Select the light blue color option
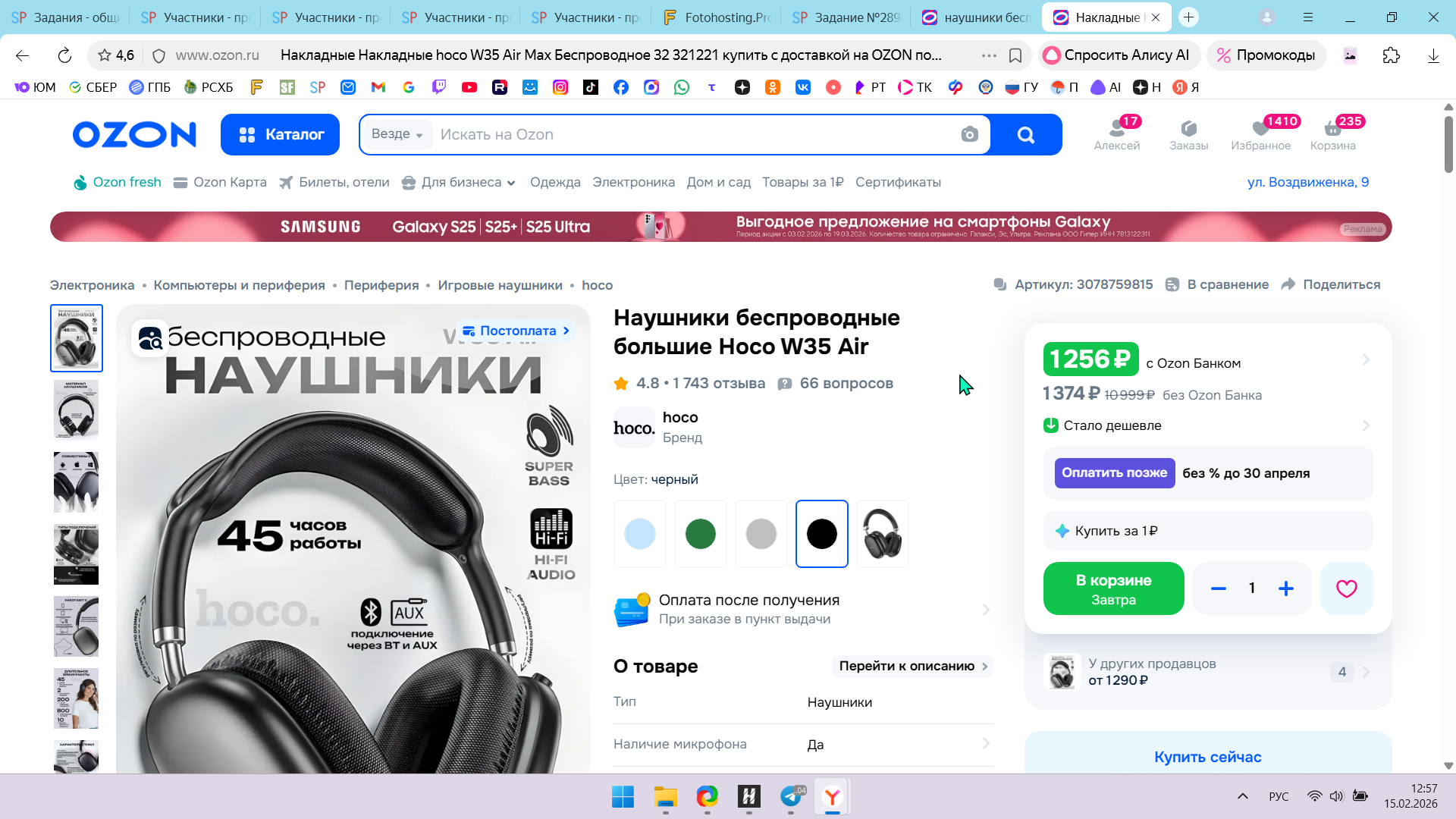The width and height of the screenshot is (1456, 819). pos(639,534)
